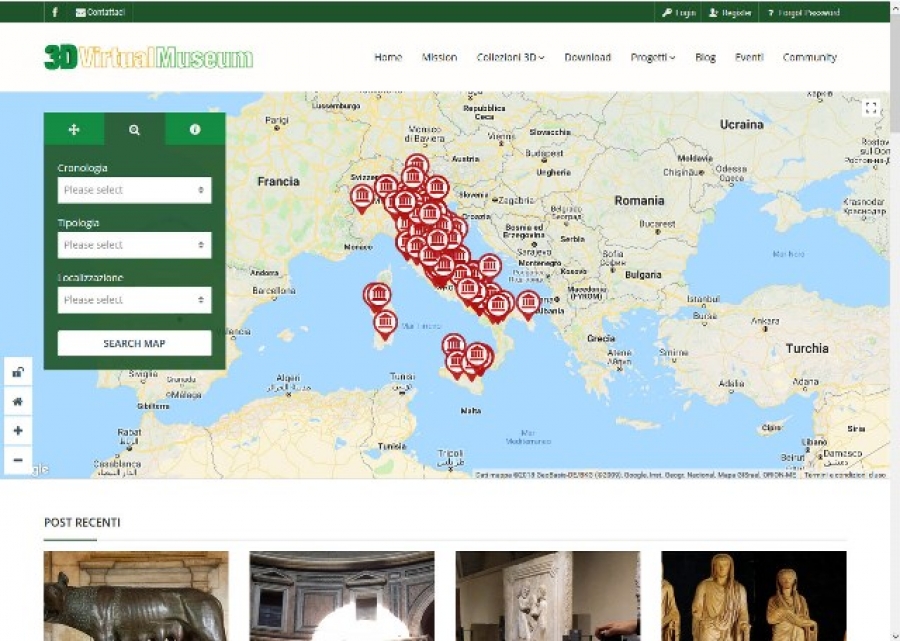The width and height of the screenshot is (900, 641).
Task: Open the Cronologia dropdown
Action: 134,190
